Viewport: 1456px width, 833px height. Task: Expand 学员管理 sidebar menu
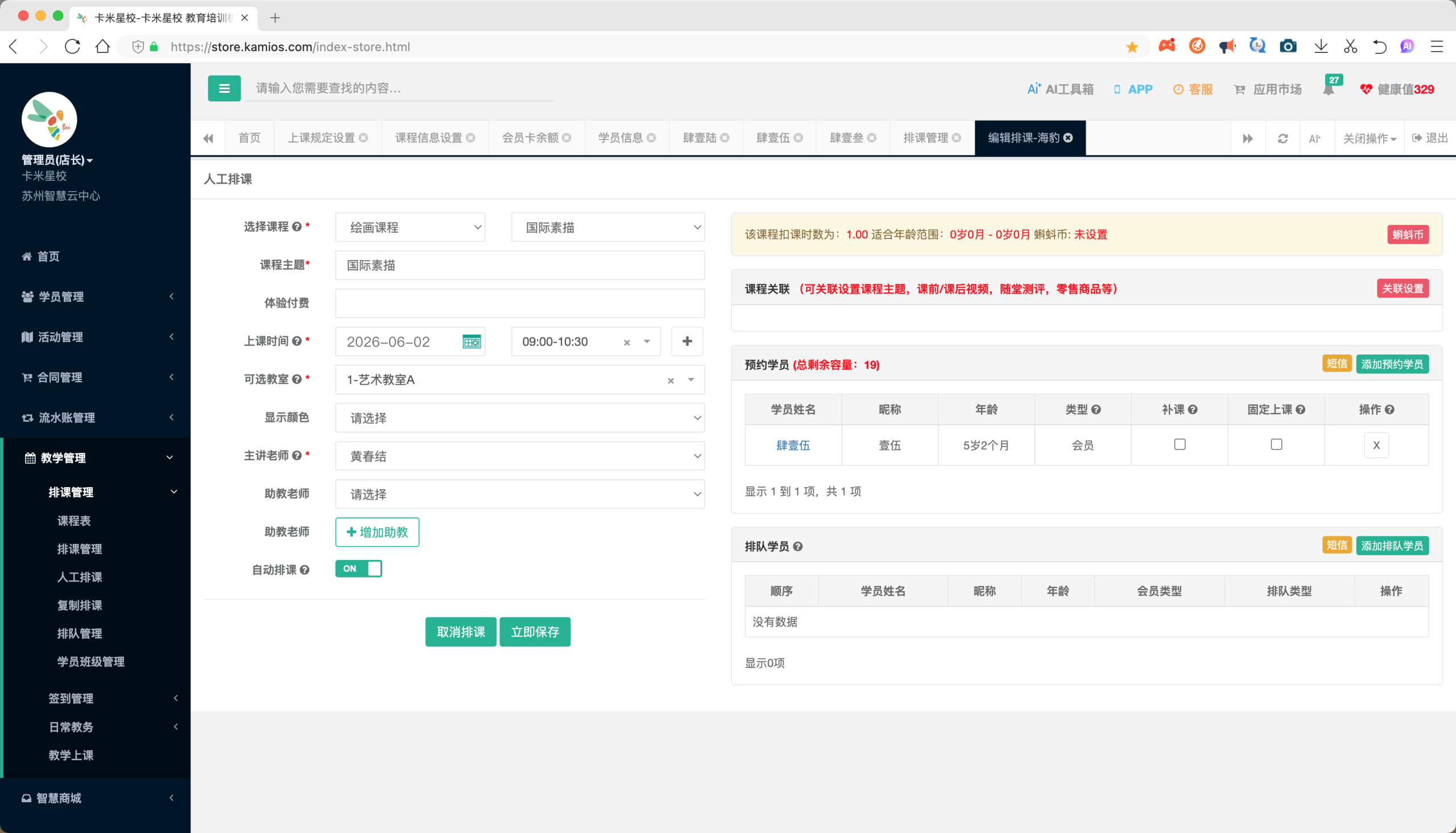pyautogui.click(x=96, y=297)
